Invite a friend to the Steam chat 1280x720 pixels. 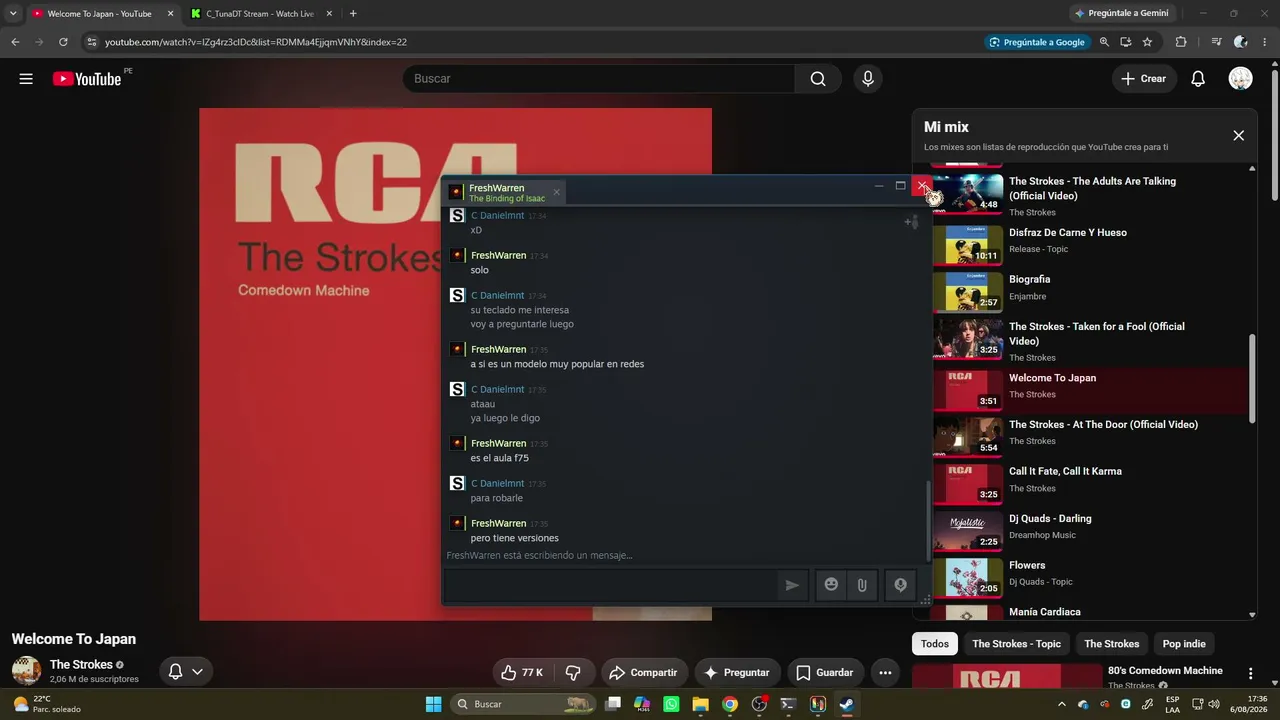tap(911, 222)
